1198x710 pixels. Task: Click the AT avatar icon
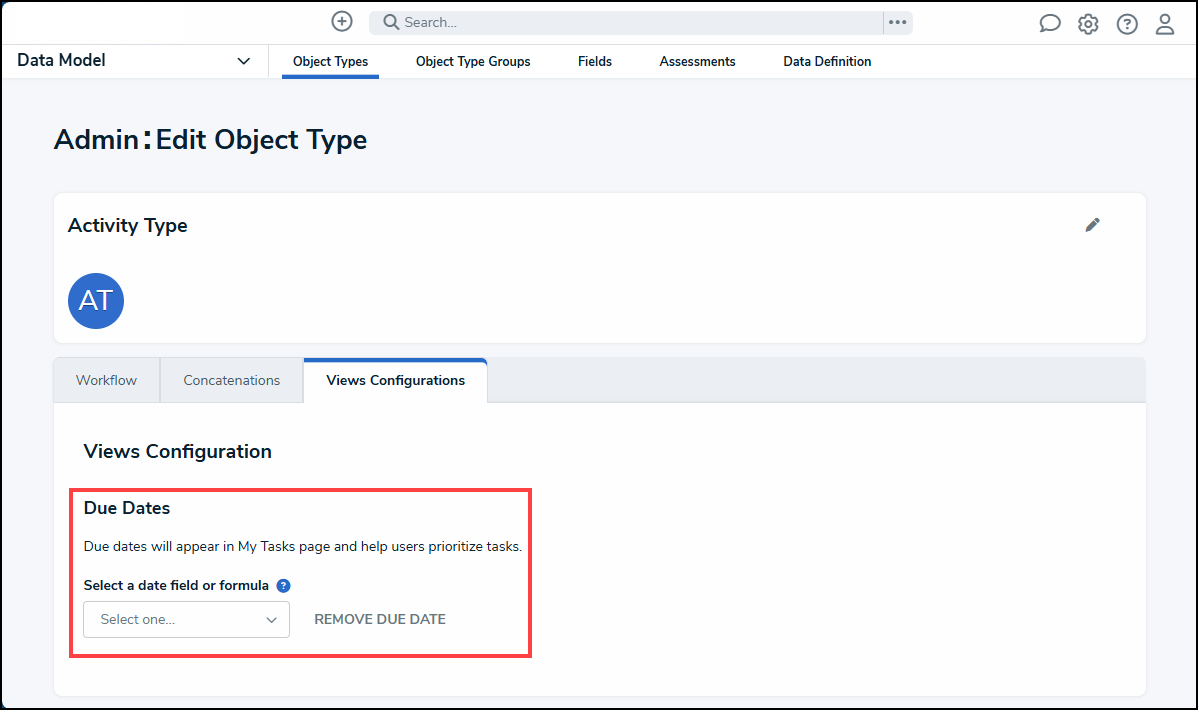point(95,300)
